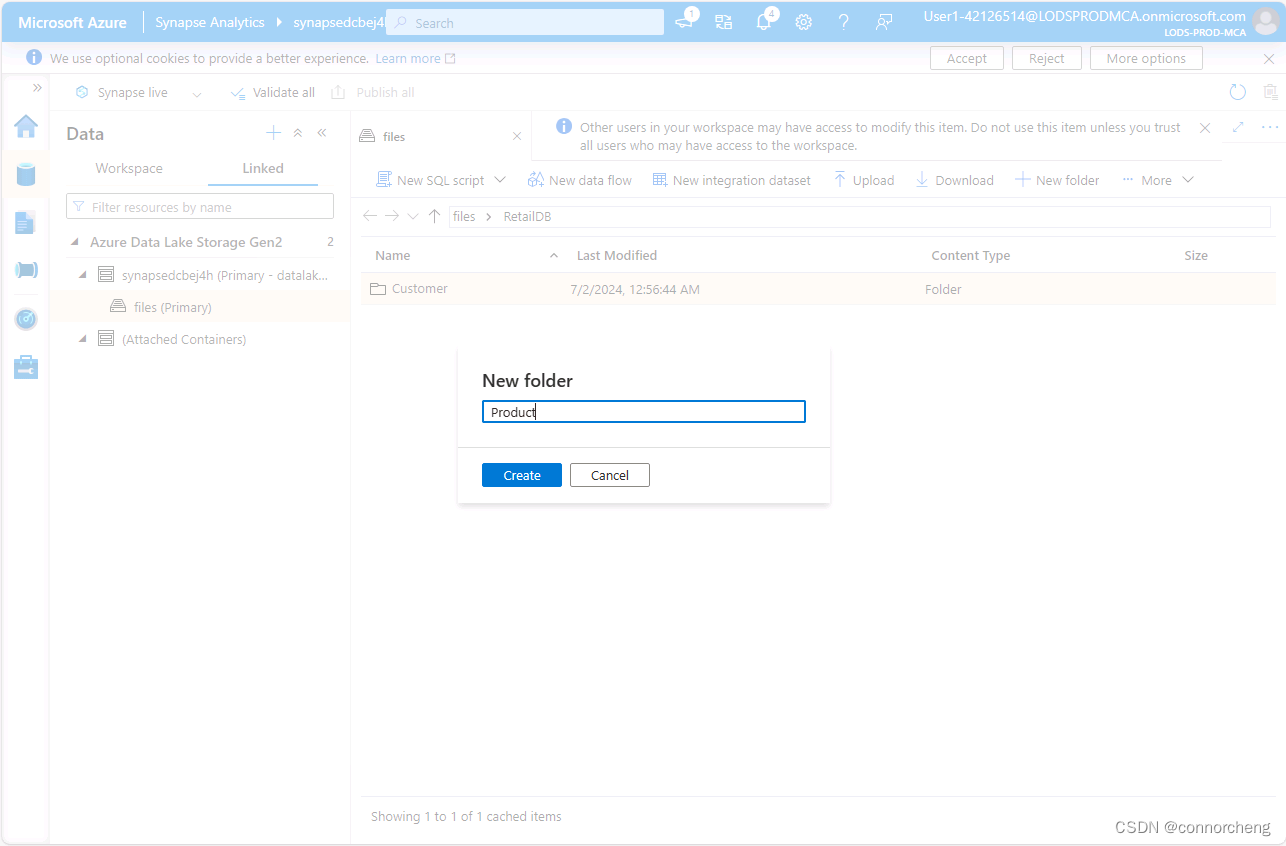Image resolution: width=1286 pixels, height=846 pixels.
Task: Go forward in folder navigation
Action: pos(392,216)
